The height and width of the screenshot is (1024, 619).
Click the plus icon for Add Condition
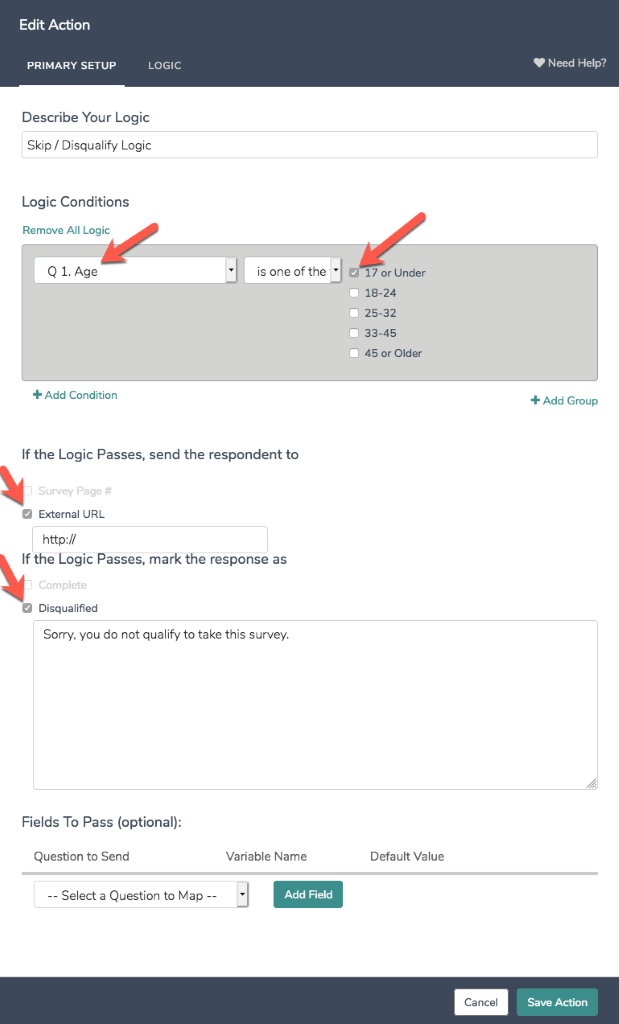(x=37, y=395)
